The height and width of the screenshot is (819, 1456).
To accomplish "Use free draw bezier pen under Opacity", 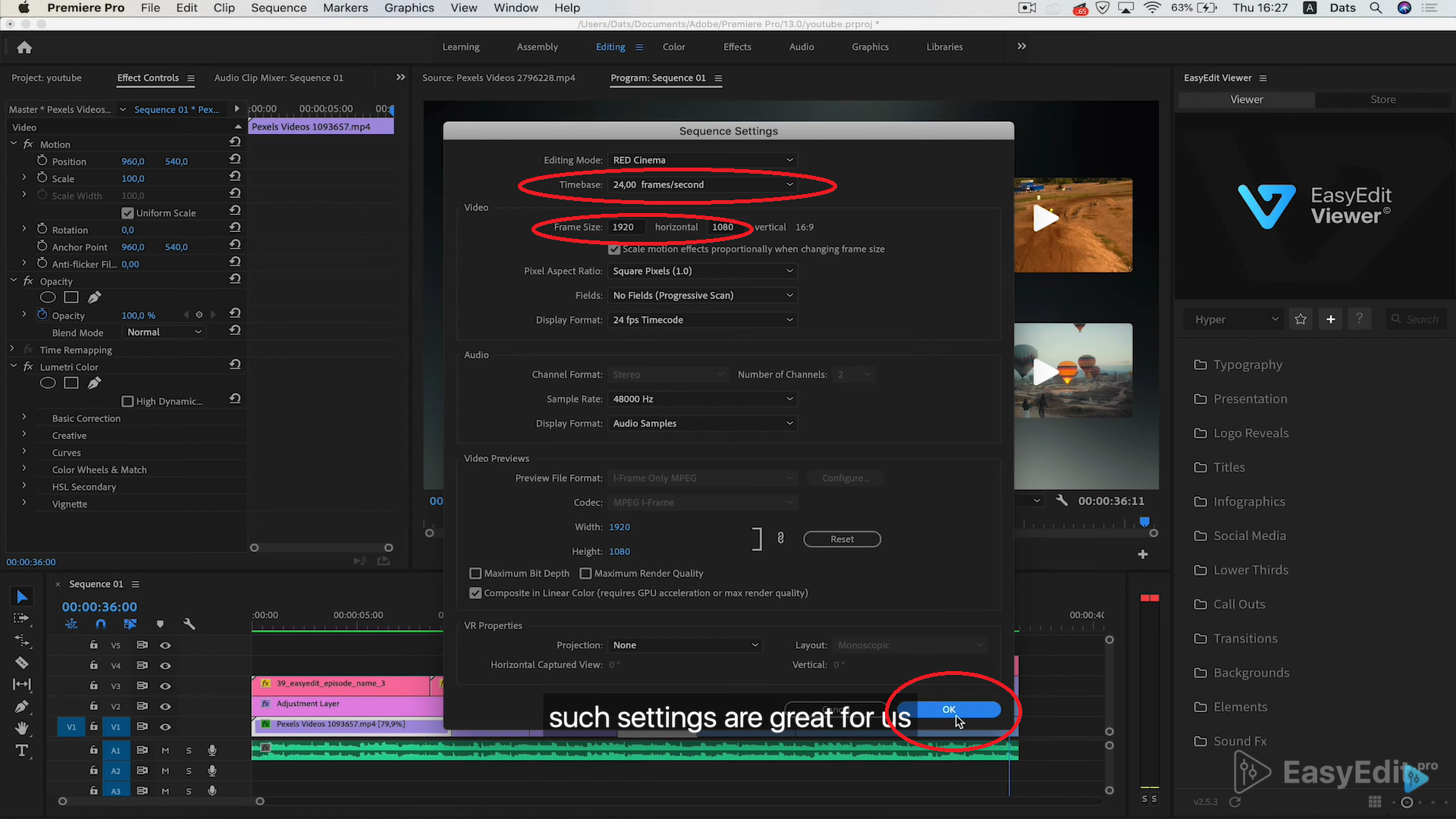I will pyautogui.click(x=94, y=297).
